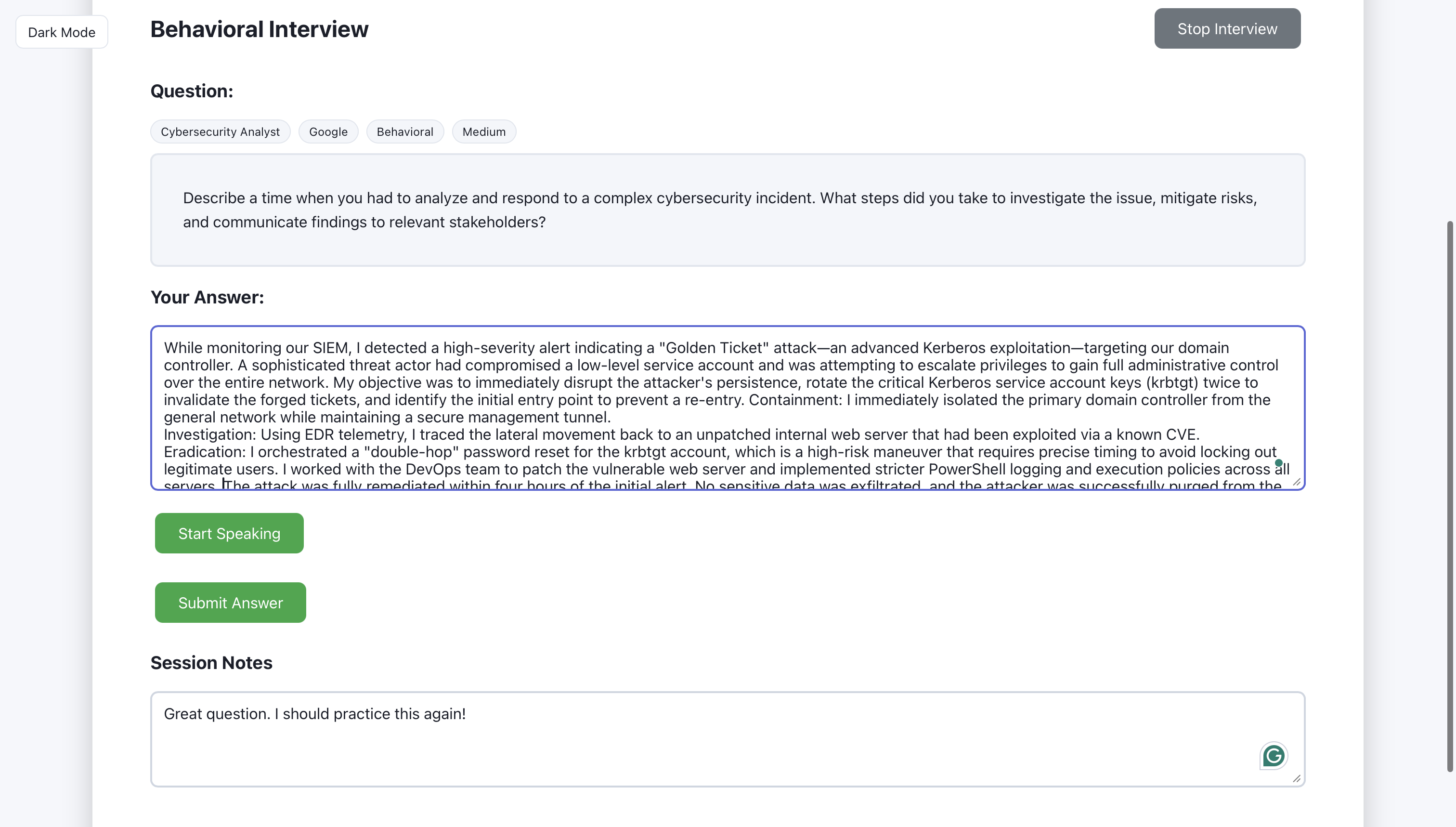Submit the answer
Screen dimensions: 1456x827
click(x=230, y=603)
